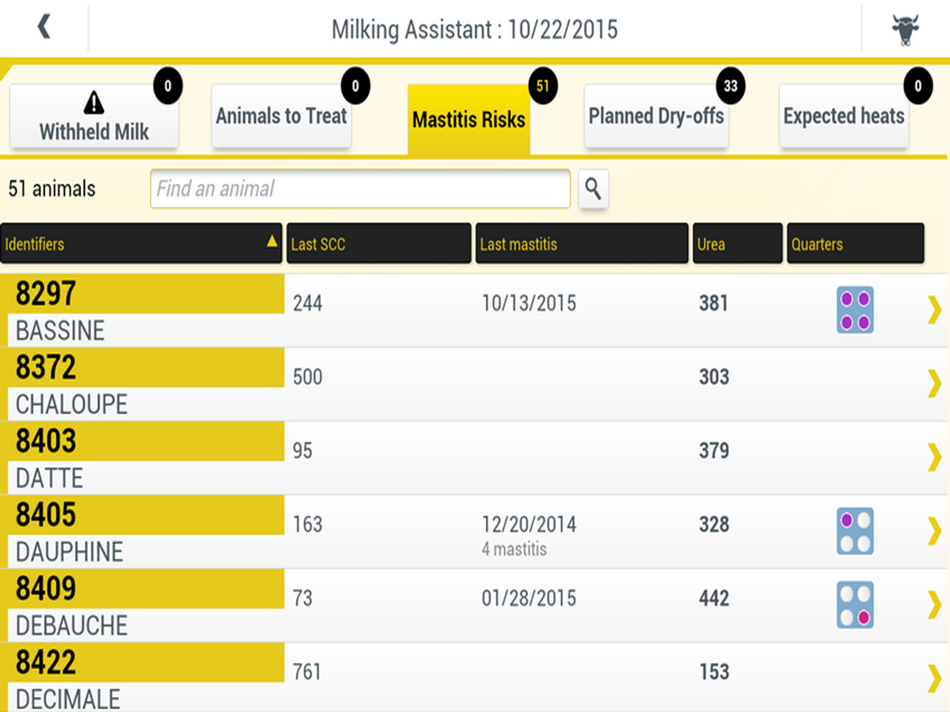
Task: Sort by the Quarters column header
Action: [x=855, y=244]
